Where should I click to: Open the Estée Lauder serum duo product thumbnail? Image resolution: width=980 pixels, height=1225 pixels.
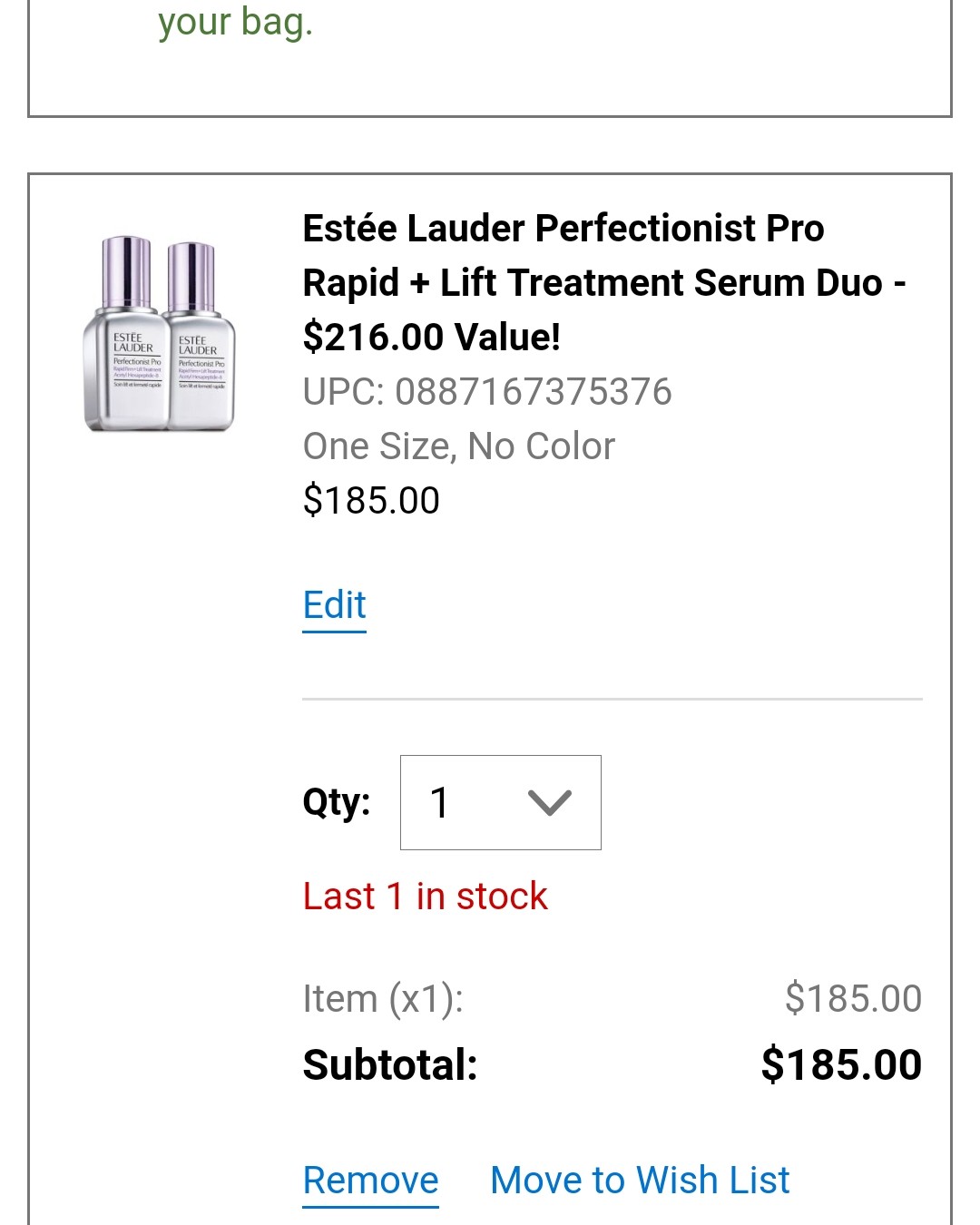[159, 333]
